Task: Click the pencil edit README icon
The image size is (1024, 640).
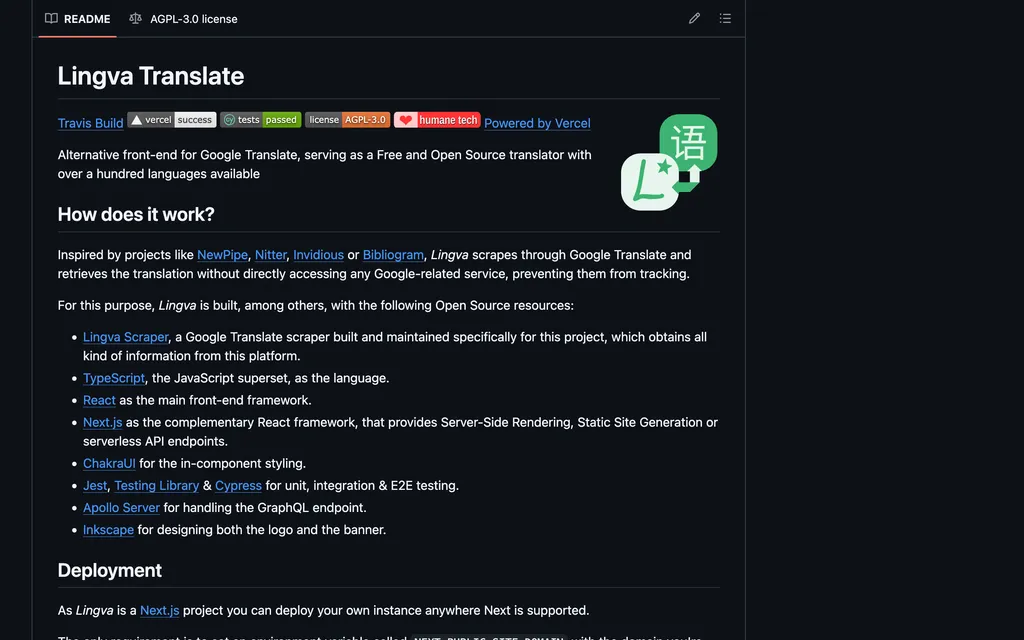Action: click(x=694, y=18)
